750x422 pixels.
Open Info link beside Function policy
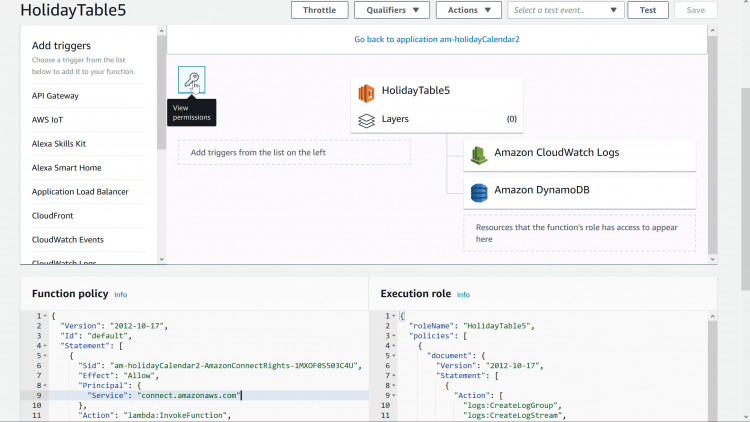(120, 295)
